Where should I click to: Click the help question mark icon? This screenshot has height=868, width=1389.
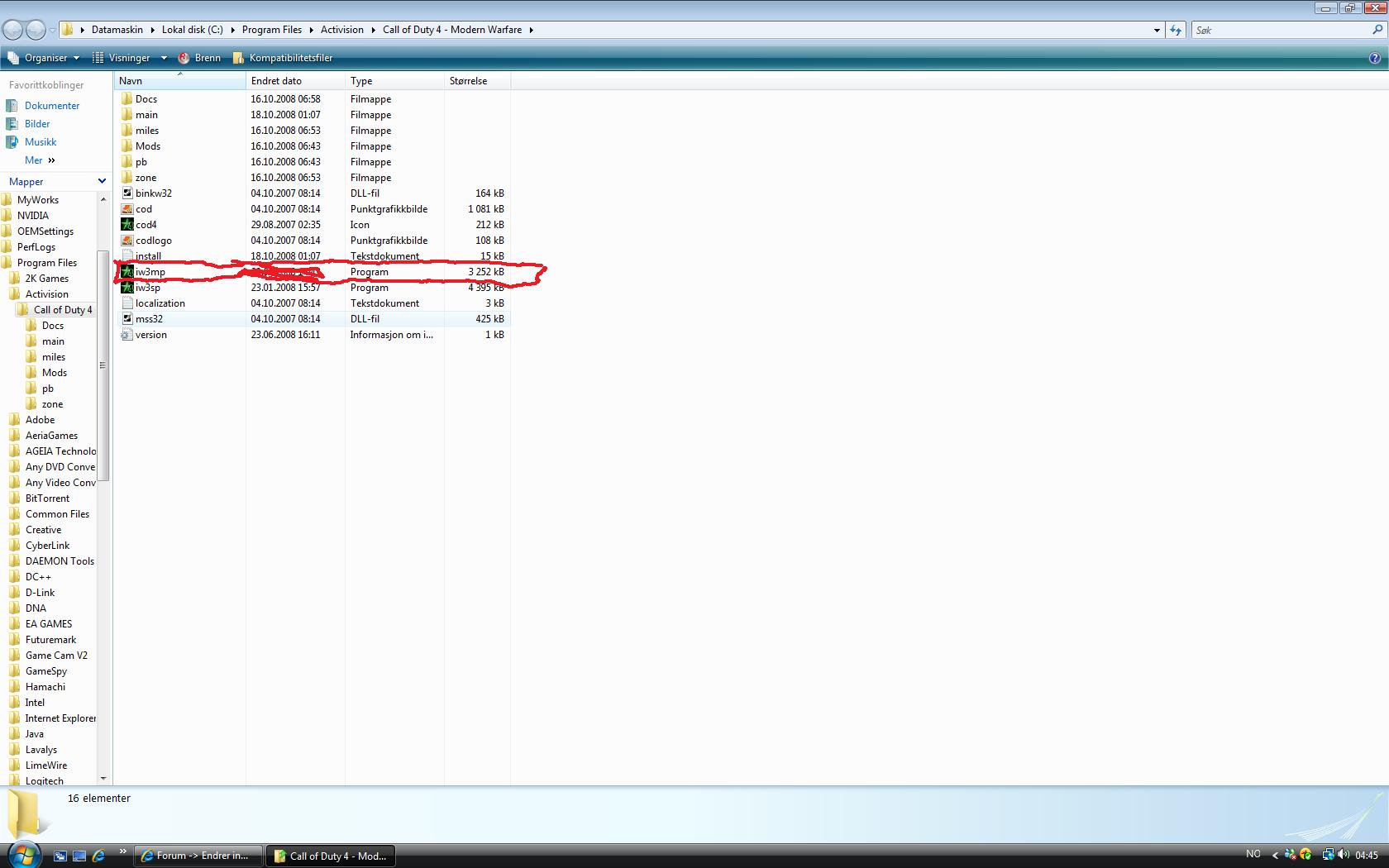[1374, 58]
